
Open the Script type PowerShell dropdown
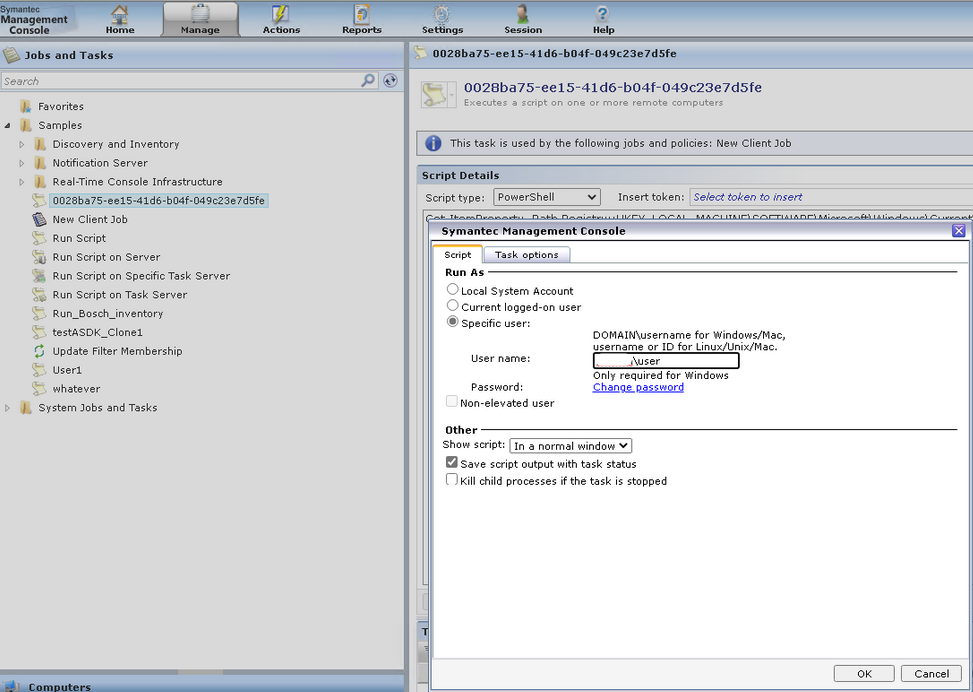[x=547, y=197]
